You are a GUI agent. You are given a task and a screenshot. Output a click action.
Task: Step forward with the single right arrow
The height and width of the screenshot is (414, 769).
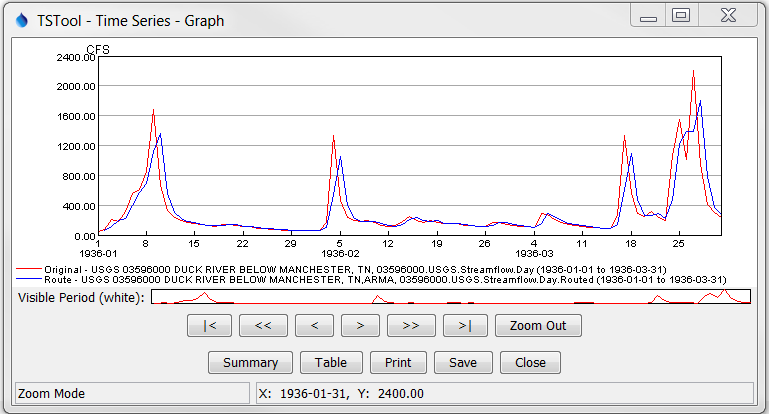tap(360, 325)
